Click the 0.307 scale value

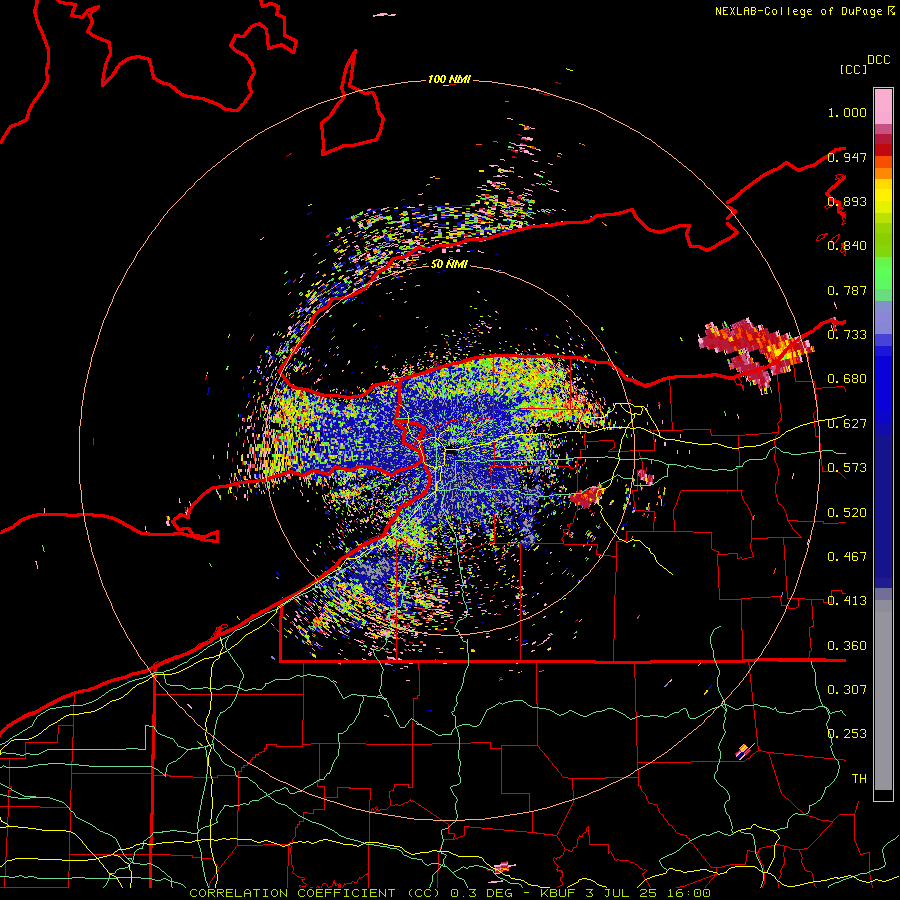847,690
